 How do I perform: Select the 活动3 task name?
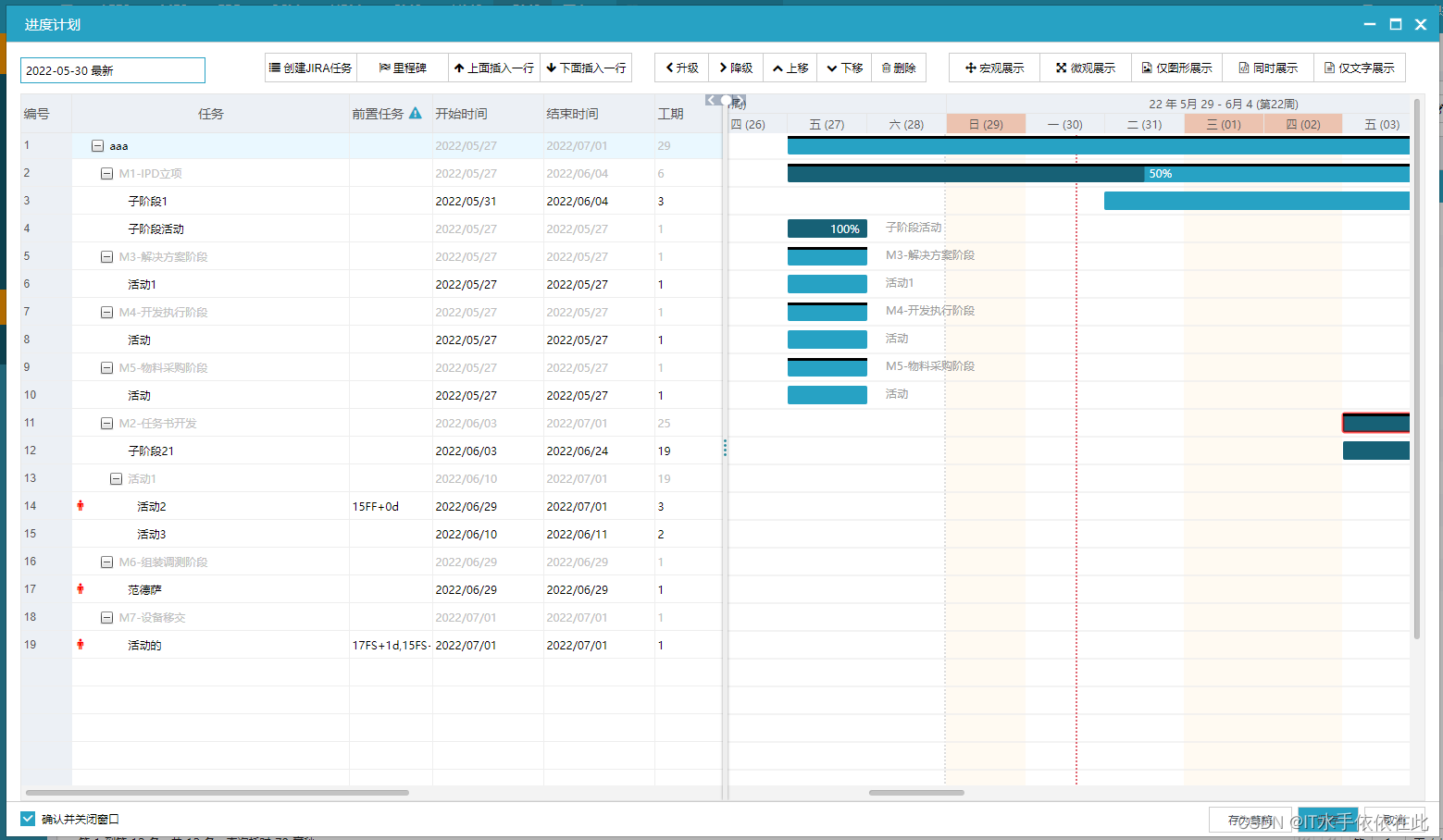click(152, 534)
